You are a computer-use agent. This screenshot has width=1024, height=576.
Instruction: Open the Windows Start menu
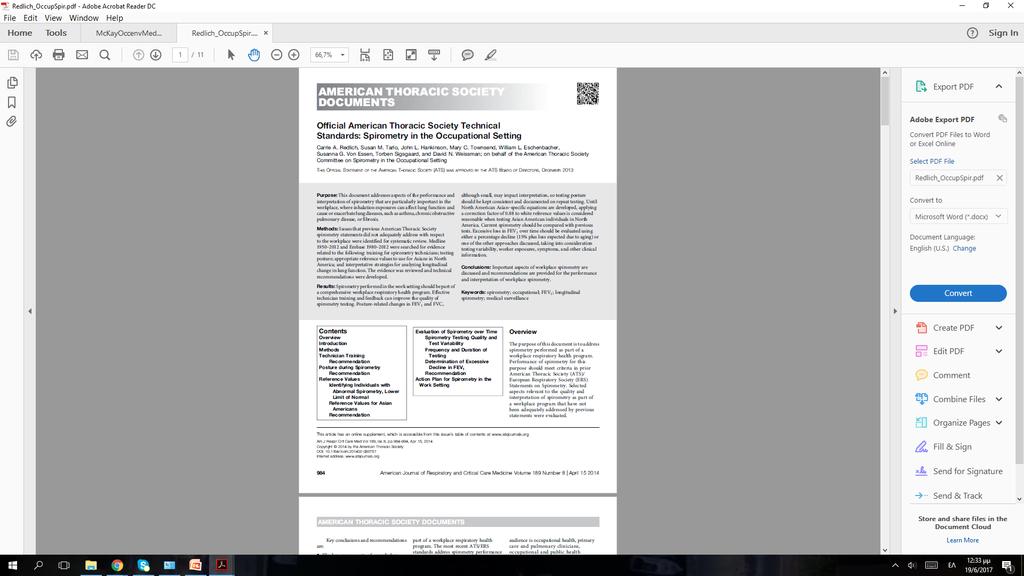(12, 565)
